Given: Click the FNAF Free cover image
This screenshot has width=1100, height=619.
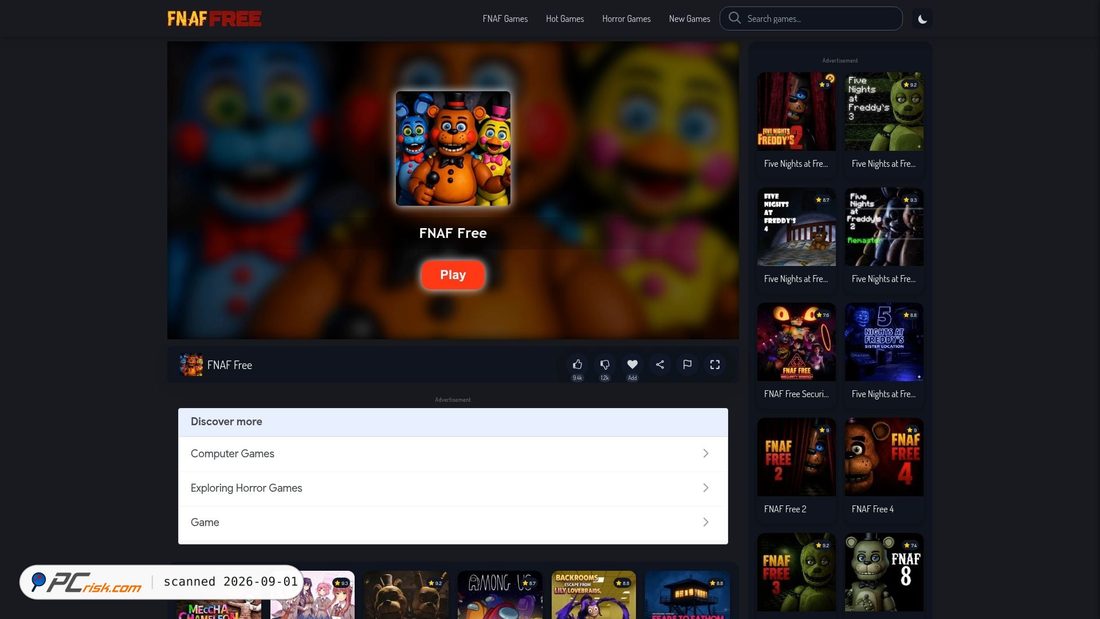Looking at the screenshot, I should pyautogui.click(x=453, y=148).
